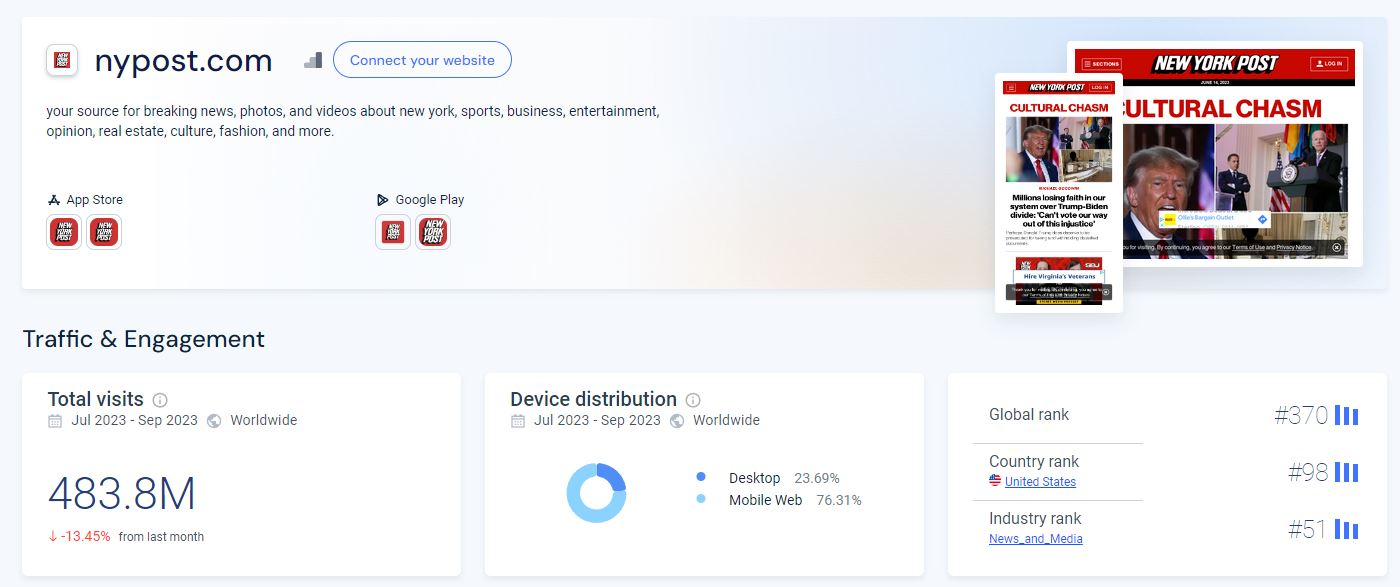This screenshot has width=1400, height=587.
Task: Open the first New York Post Google Play app
Action: point(393,232)
